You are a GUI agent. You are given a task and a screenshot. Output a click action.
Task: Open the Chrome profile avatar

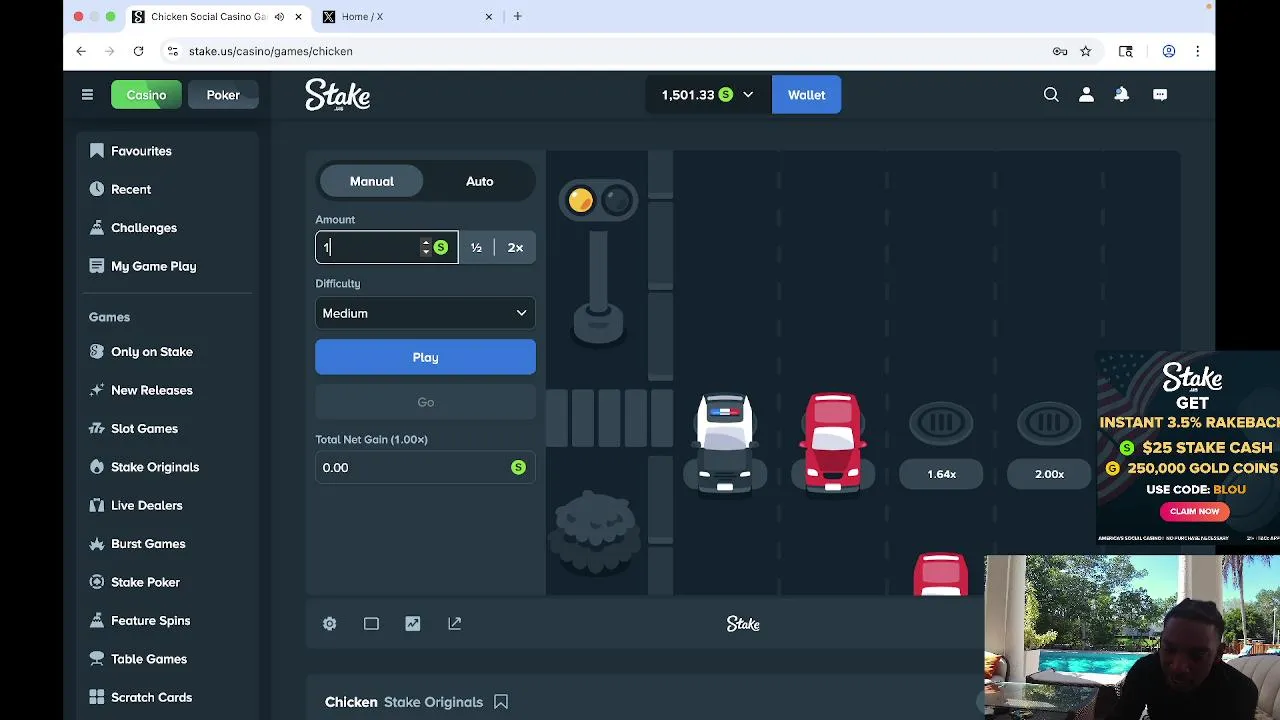(1168, 51)
